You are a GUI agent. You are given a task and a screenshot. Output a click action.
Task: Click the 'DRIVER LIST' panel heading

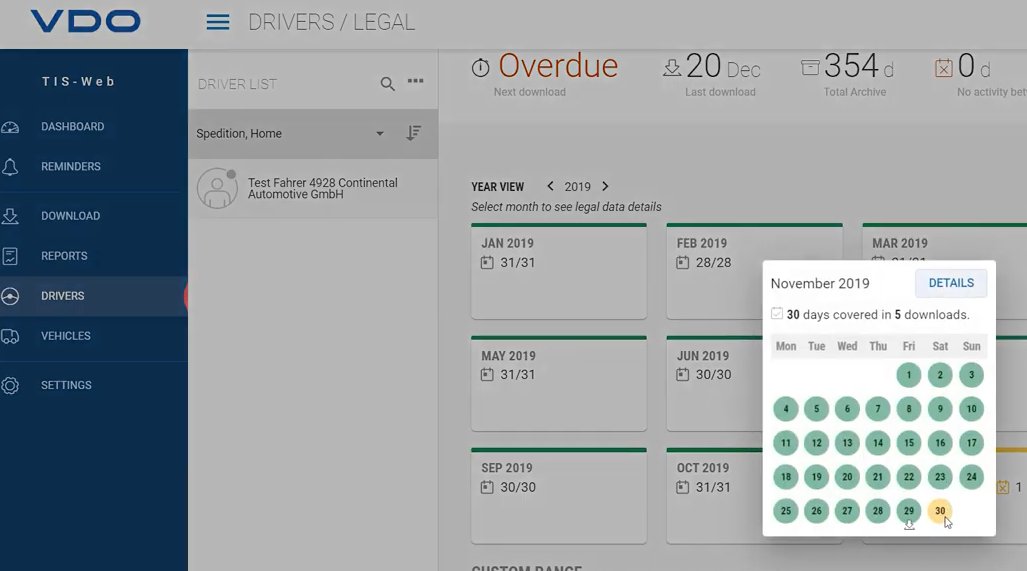click(x=237, y=84)
